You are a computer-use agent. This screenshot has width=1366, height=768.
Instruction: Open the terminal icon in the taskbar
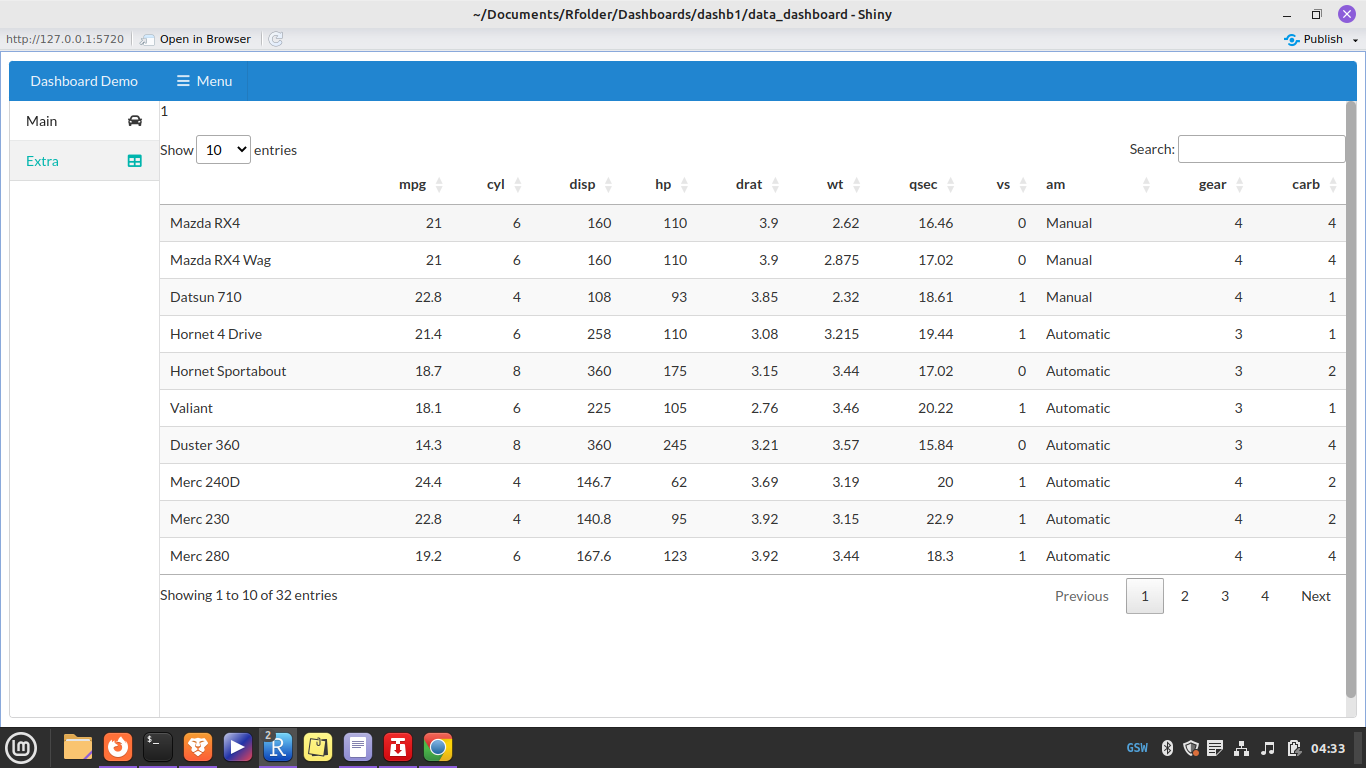(158, 747)
